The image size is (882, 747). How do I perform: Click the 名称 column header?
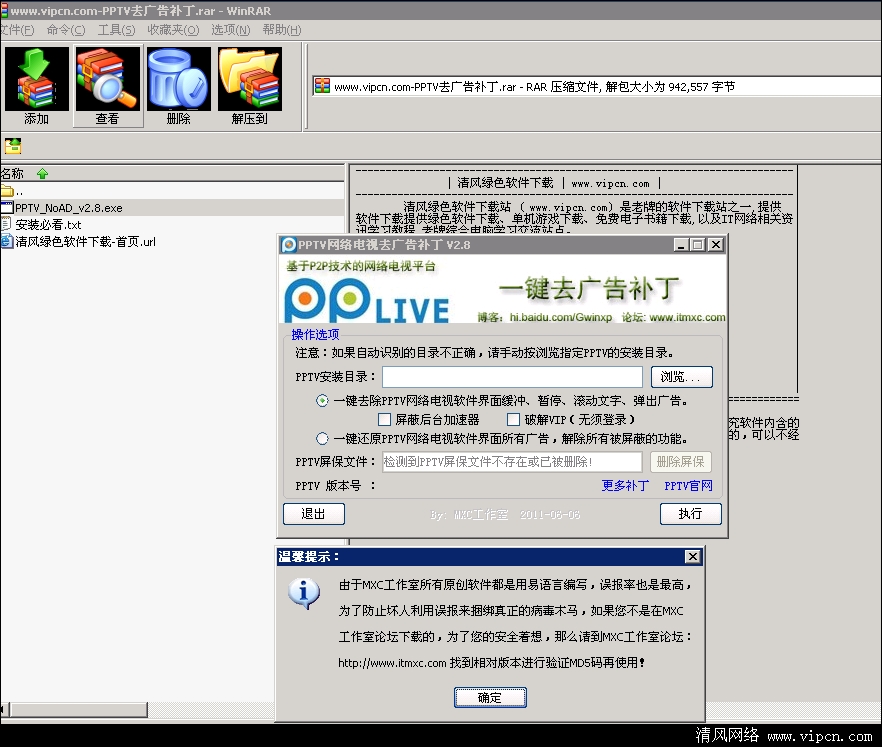[x=172, y=174]
